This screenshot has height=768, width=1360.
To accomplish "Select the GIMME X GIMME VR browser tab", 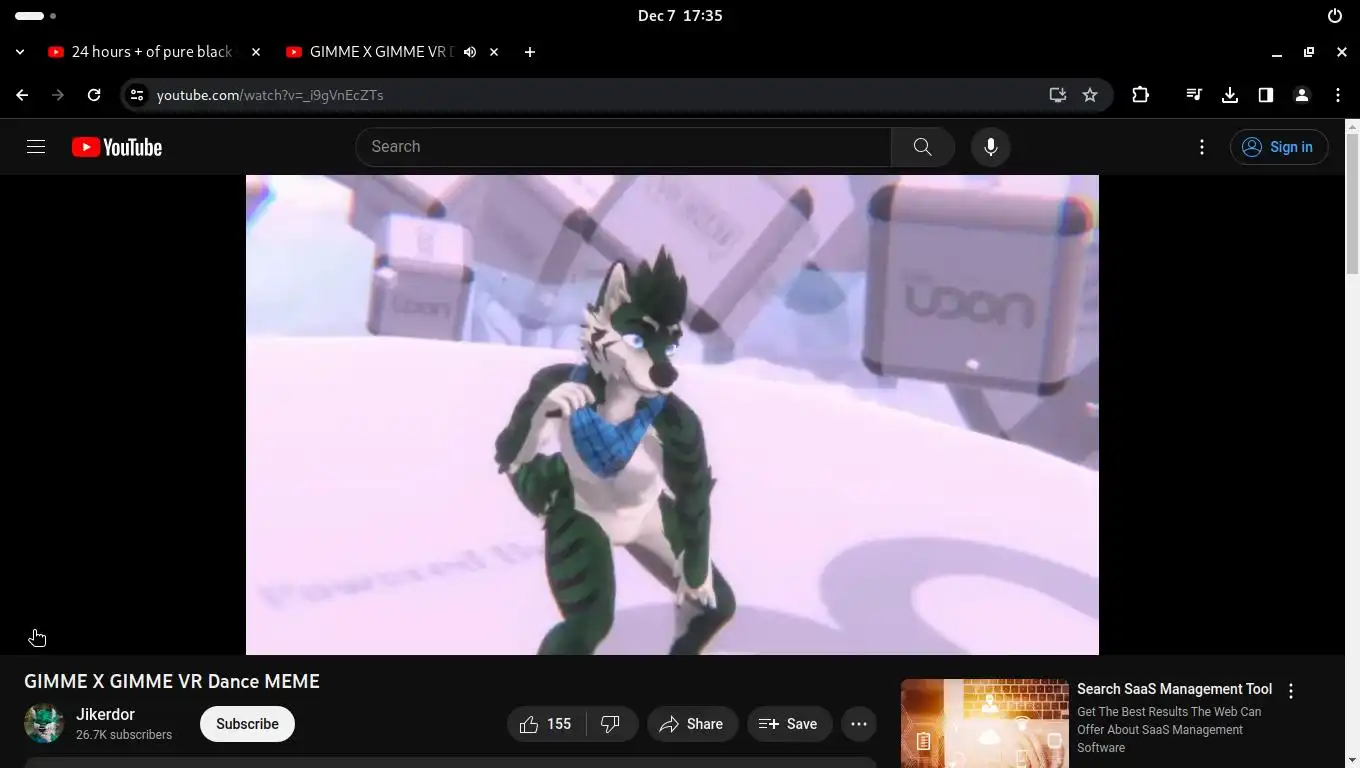I will click(x=381, y=52).
